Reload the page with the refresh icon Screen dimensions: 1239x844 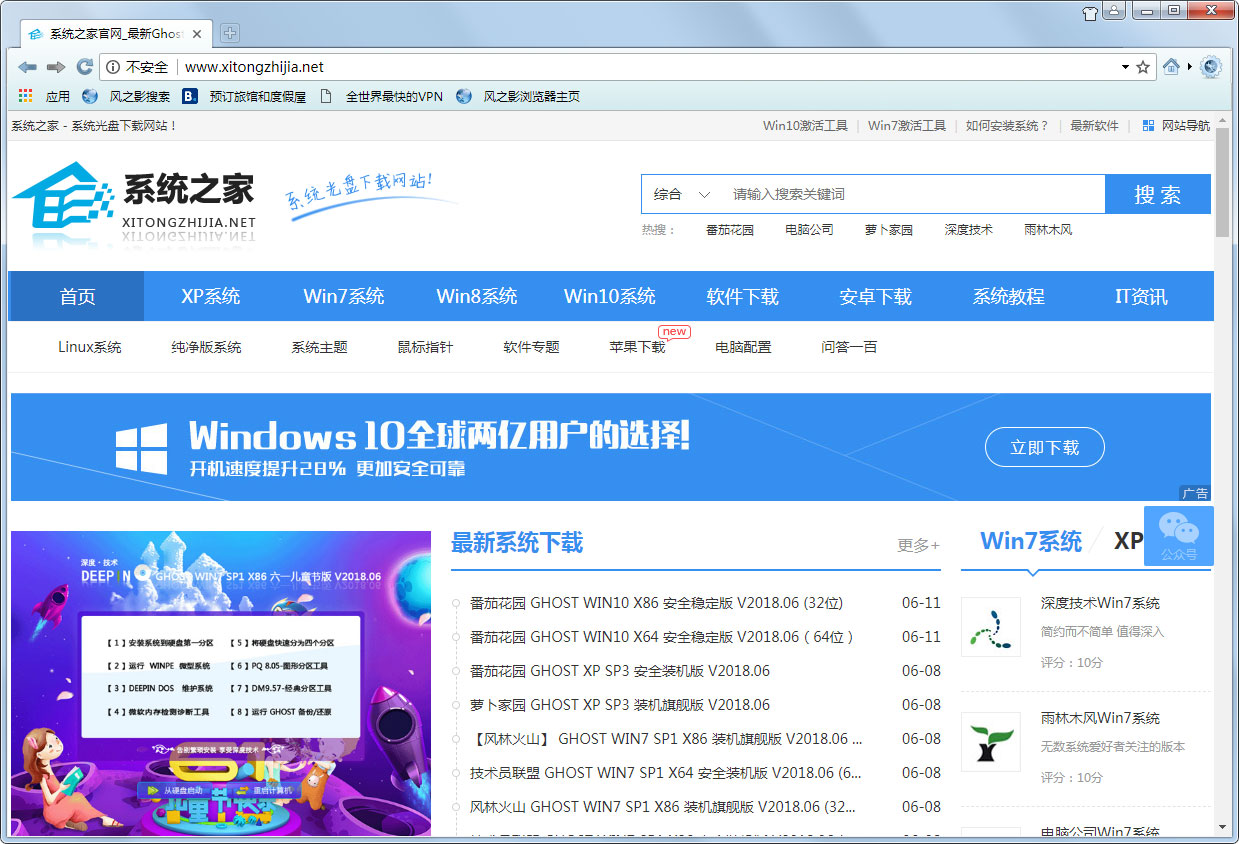point(85,67)
